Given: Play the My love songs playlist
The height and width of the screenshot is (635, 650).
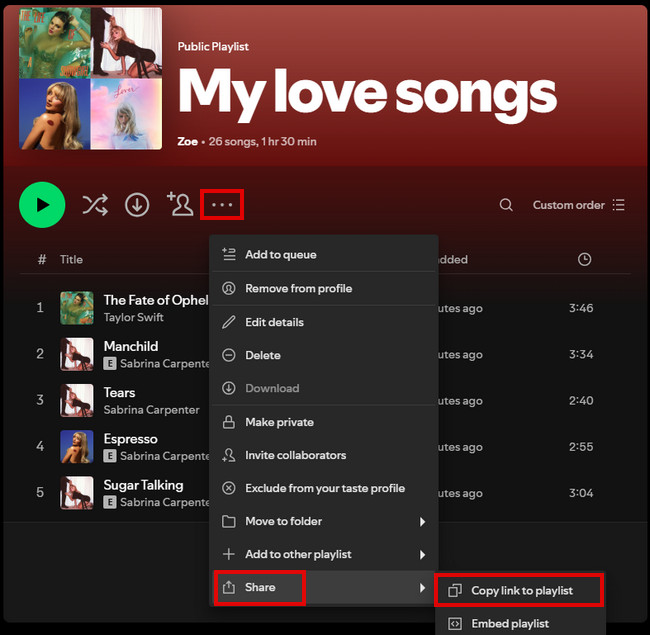Looking at the screenshot, I should (x=42, y=205).
